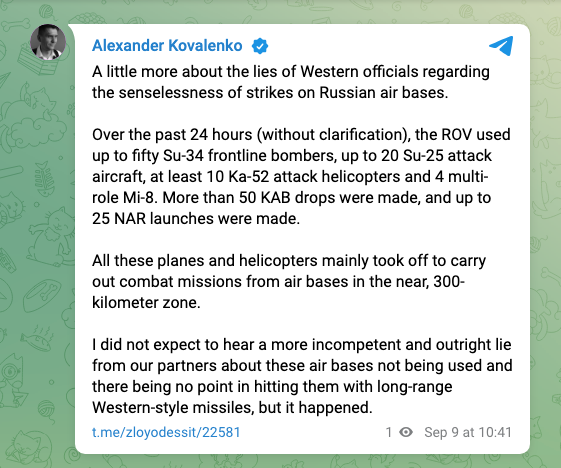The image size is (561, 468).
Task: Click the paragraph starting All these planes
Action: [289, 281]
